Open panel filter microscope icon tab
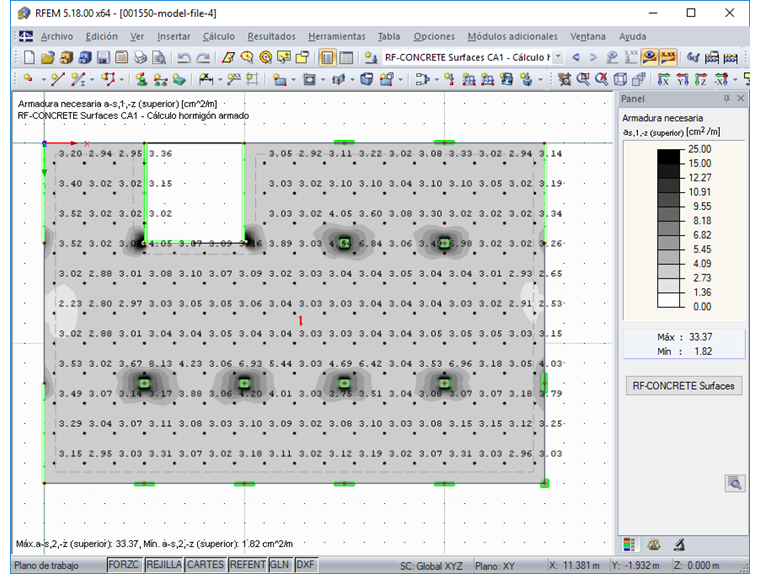The width and height of the screenshot is (760, 574). pos(679,544)
